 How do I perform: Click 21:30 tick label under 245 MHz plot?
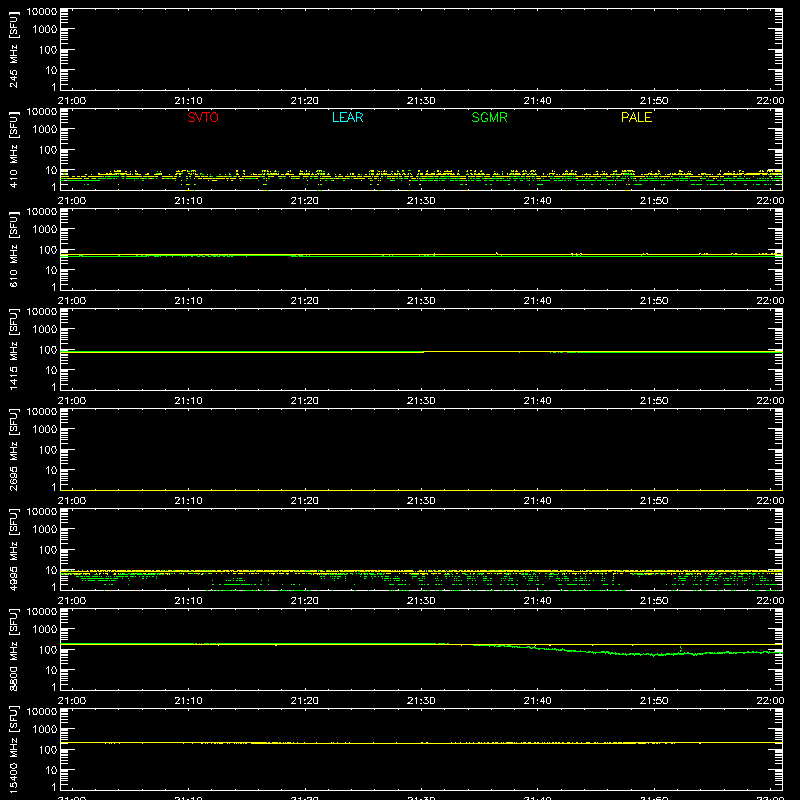(421, 101)
